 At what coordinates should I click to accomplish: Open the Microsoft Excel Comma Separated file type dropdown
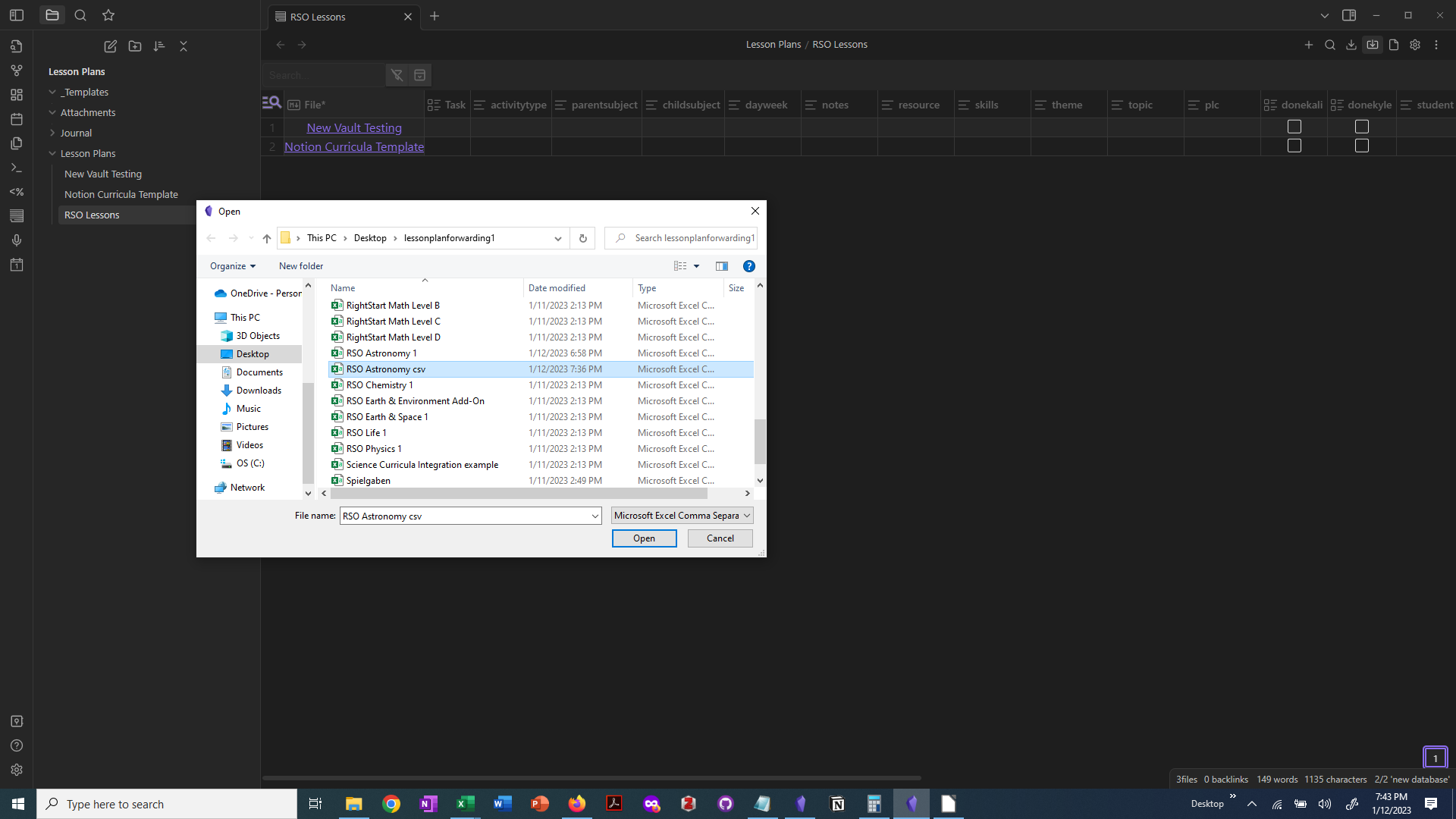681,515
